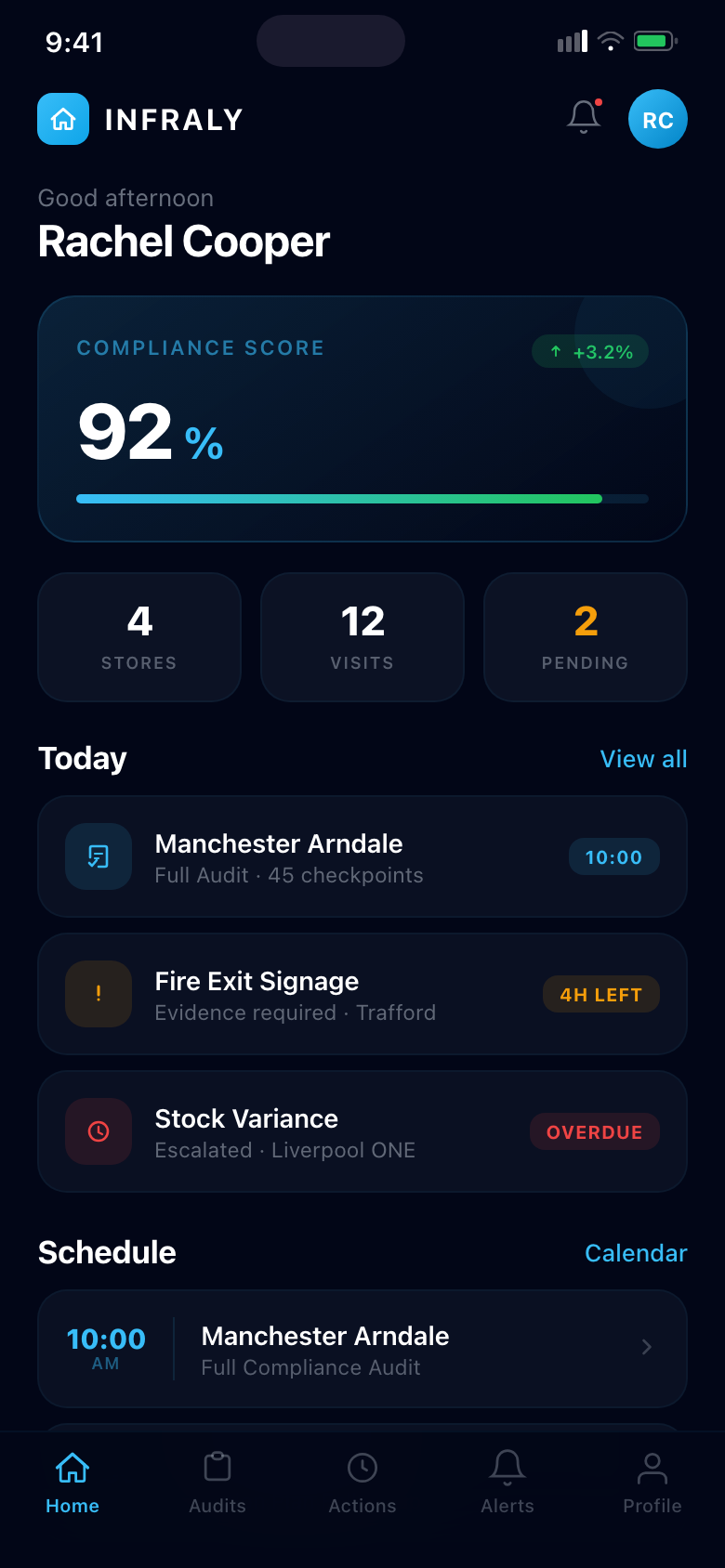Tap the red clock icon for Stock Variance
The image size is (725, 1568).
[x=99, y=1131]
